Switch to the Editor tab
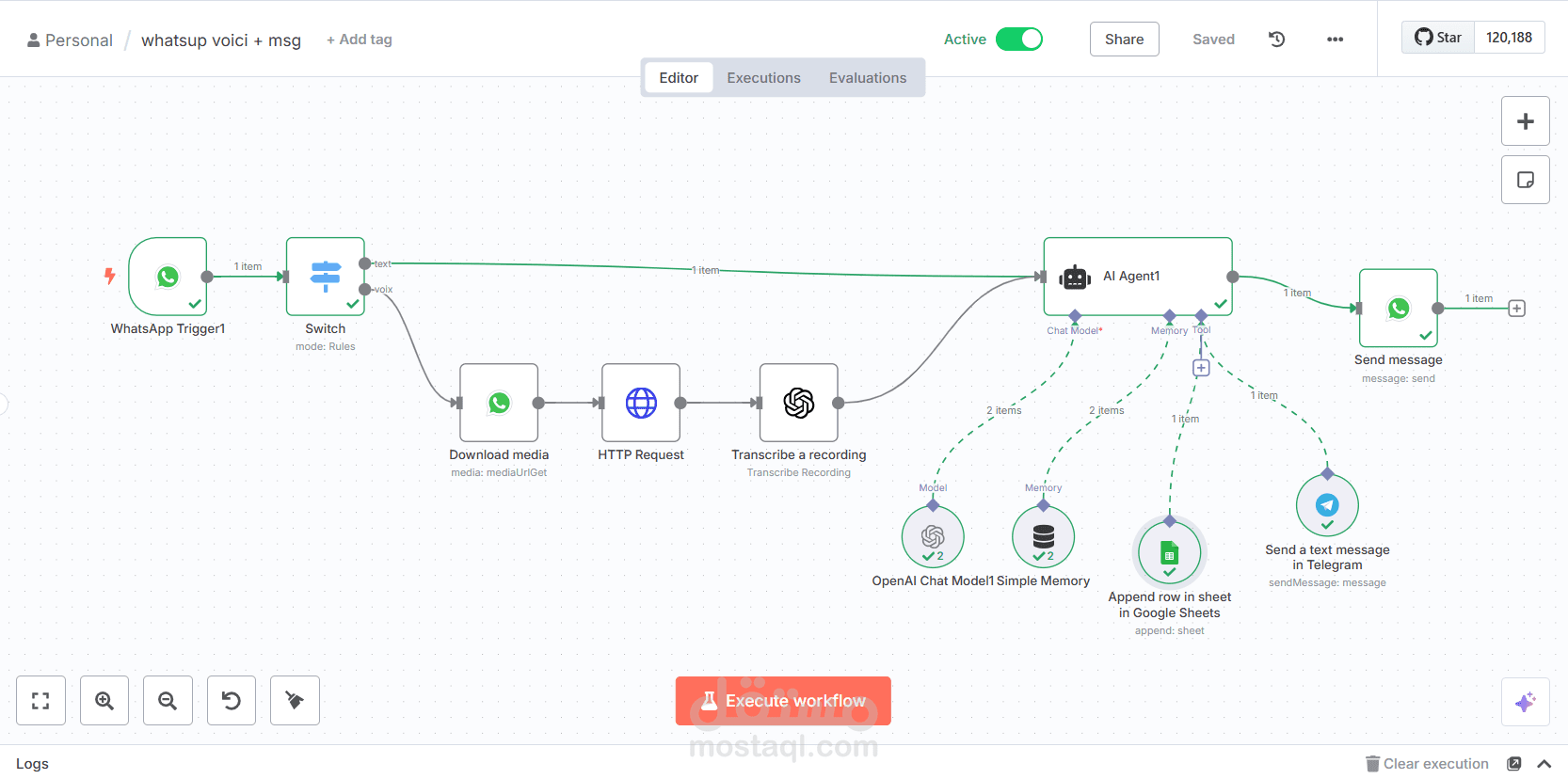The height and width of the screenshot is (779, 1568). coord(679,77)
